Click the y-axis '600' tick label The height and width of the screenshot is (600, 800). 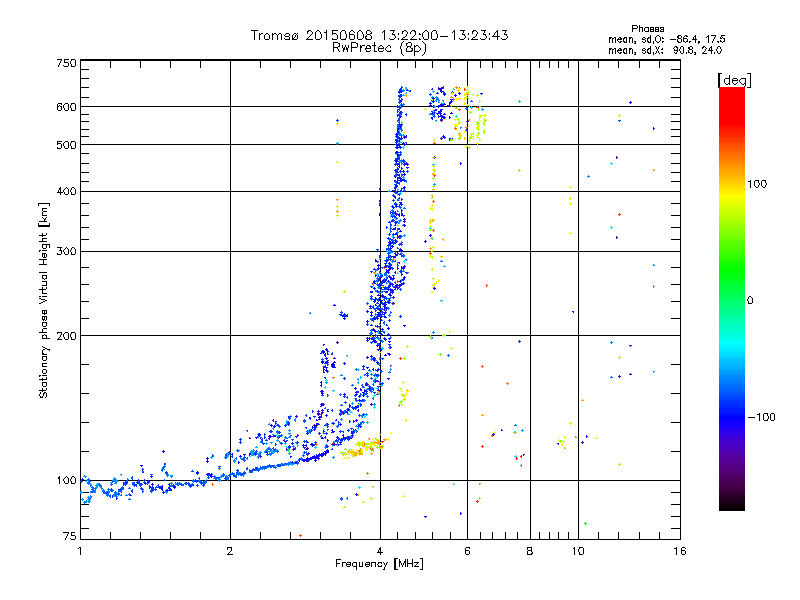pyautogui.click(x=66, y=107)
